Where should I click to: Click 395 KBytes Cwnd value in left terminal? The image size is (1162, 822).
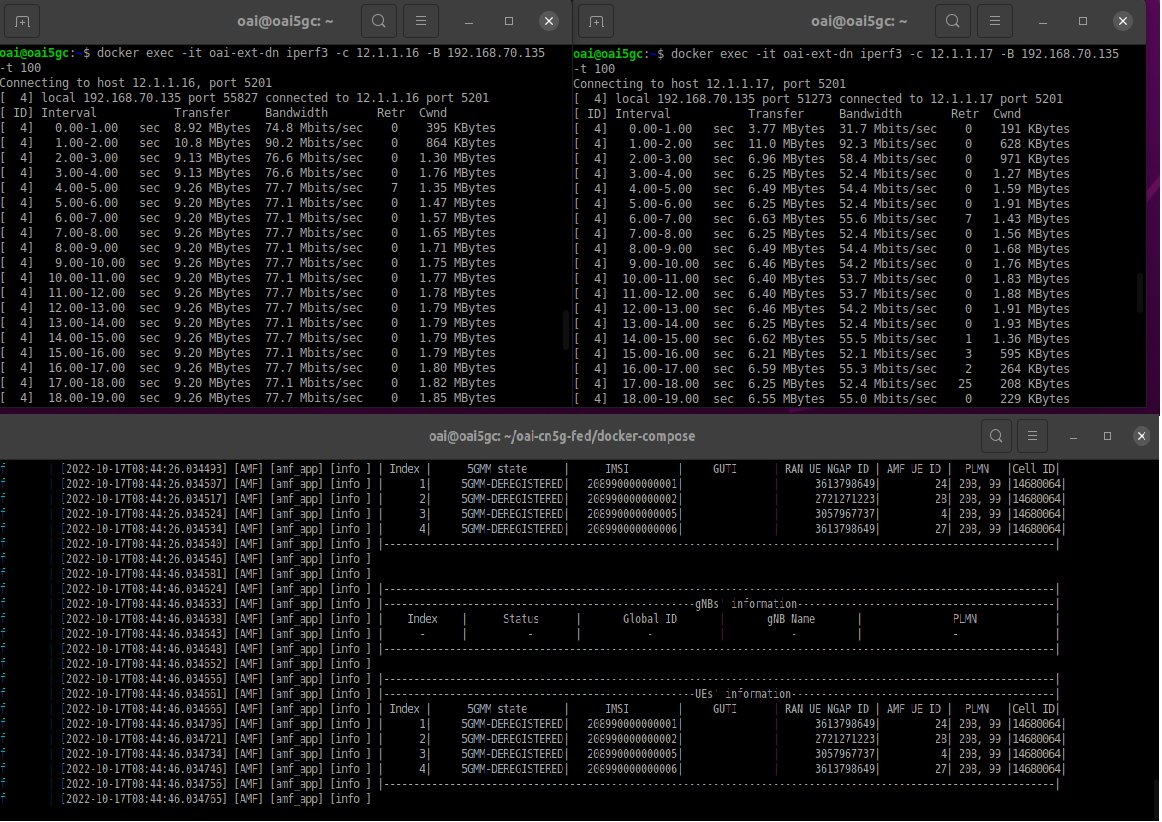[461, 127]
